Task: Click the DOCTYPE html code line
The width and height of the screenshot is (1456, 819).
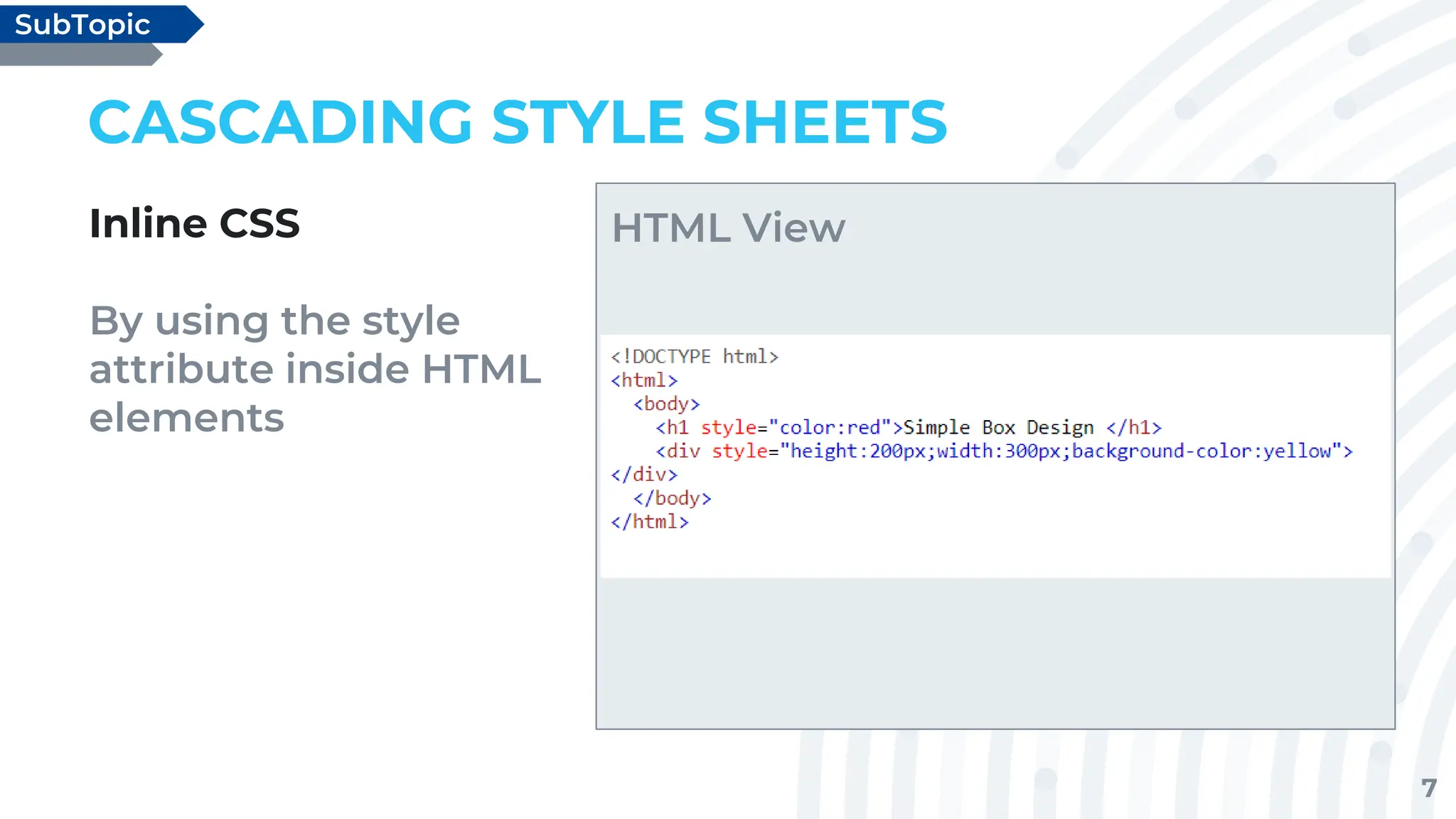Action: click(695, 356)
